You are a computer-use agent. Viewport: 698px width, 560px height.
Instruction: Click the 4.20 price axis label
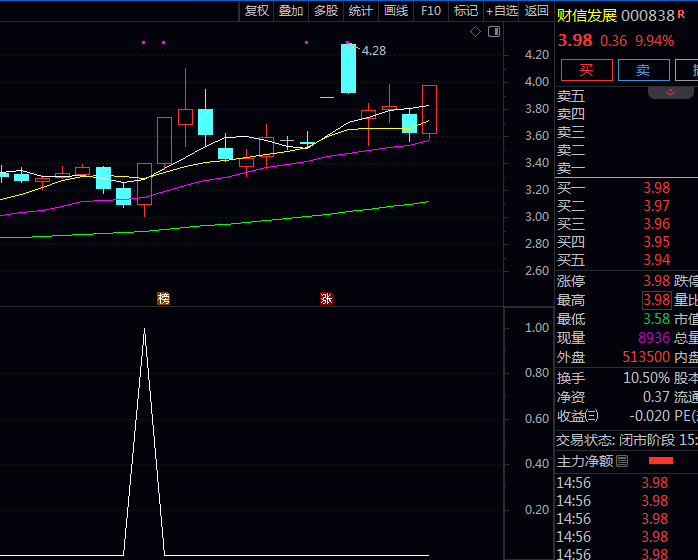pyautogui.click(x=536, y=55)
